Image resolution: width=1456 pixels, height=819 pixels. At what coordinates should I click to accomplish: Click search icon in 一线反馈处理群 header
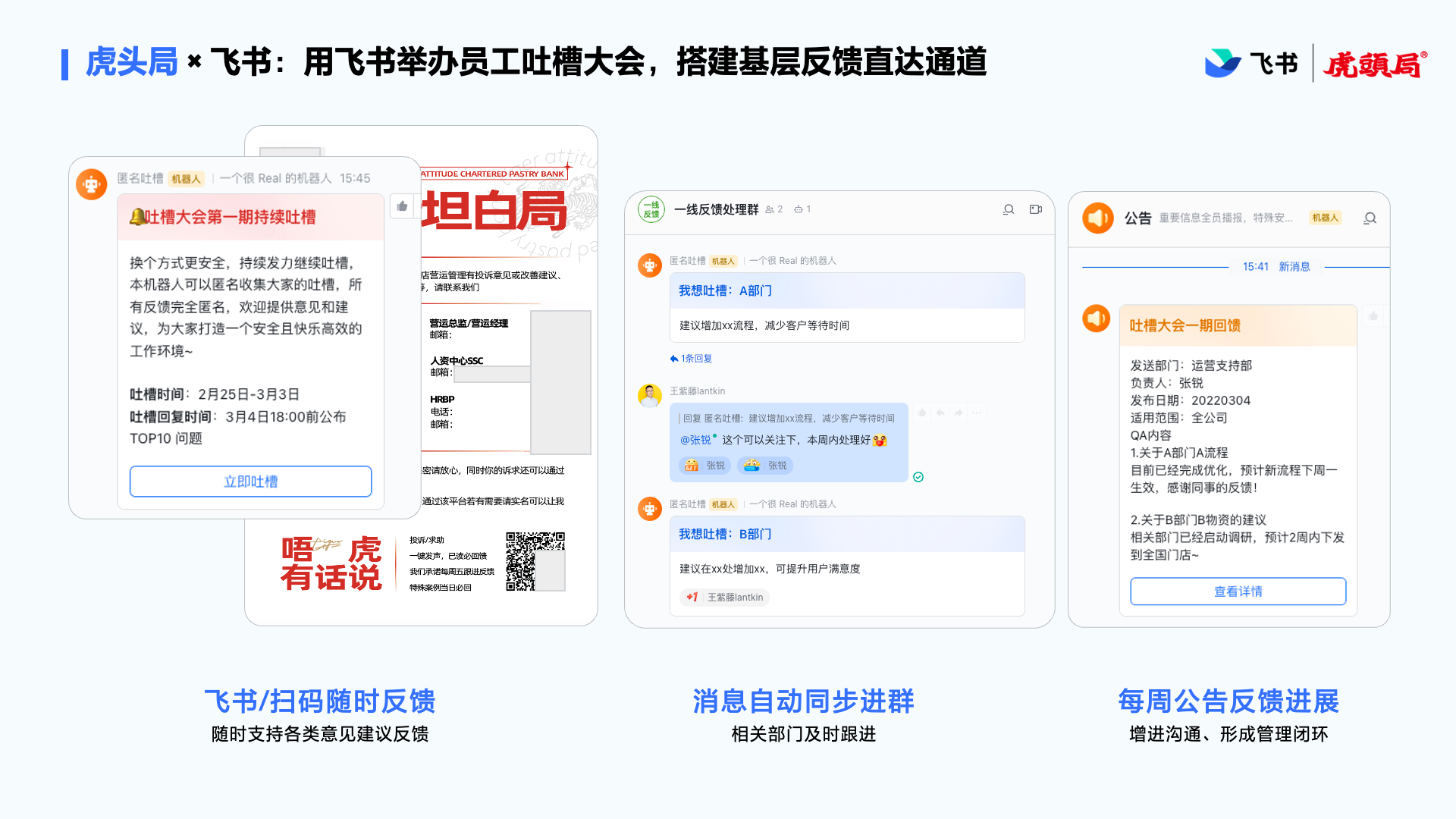1009,209
